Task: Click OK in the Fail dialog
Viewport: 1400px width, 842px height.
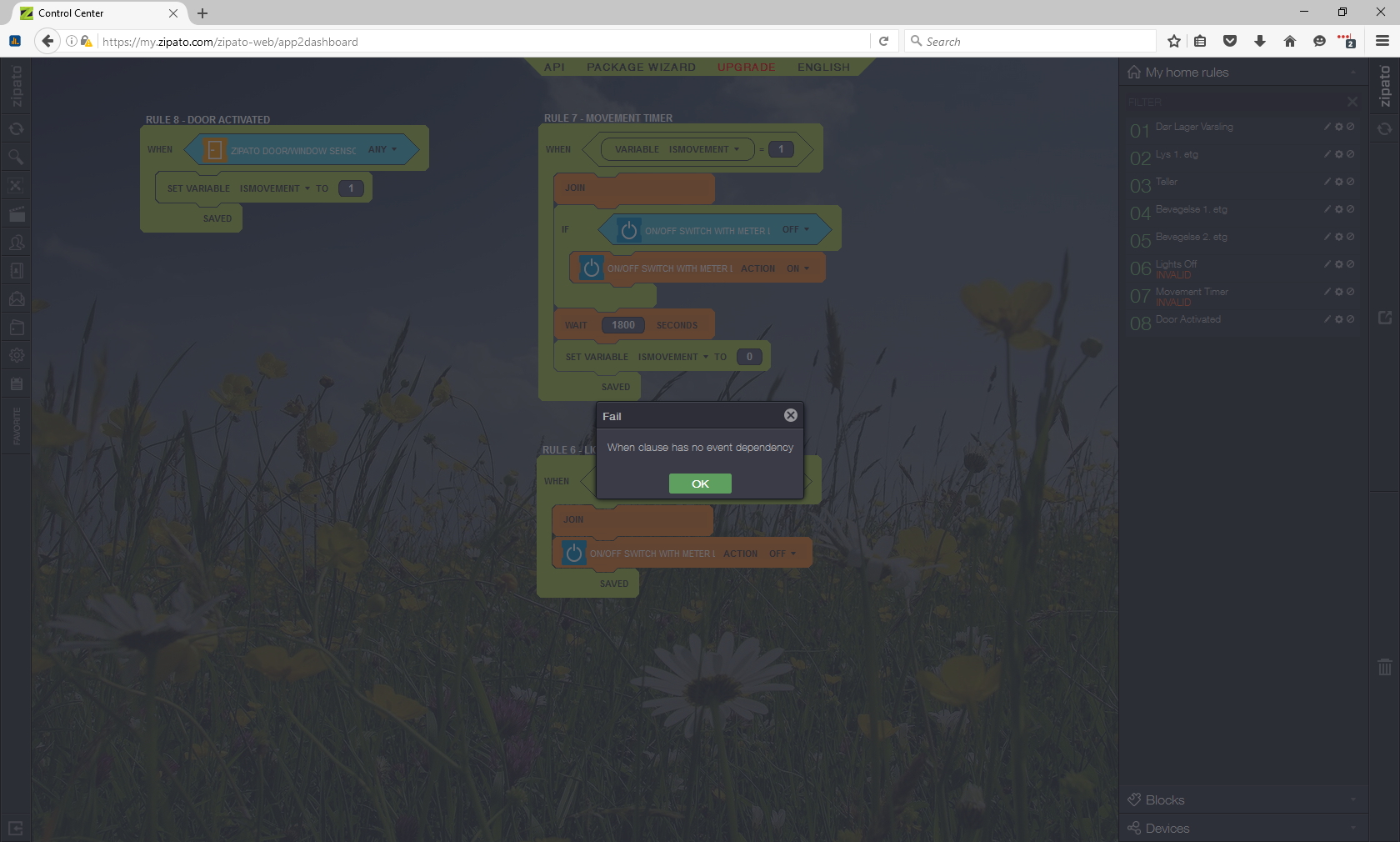Action: click(x=700, y=484)
